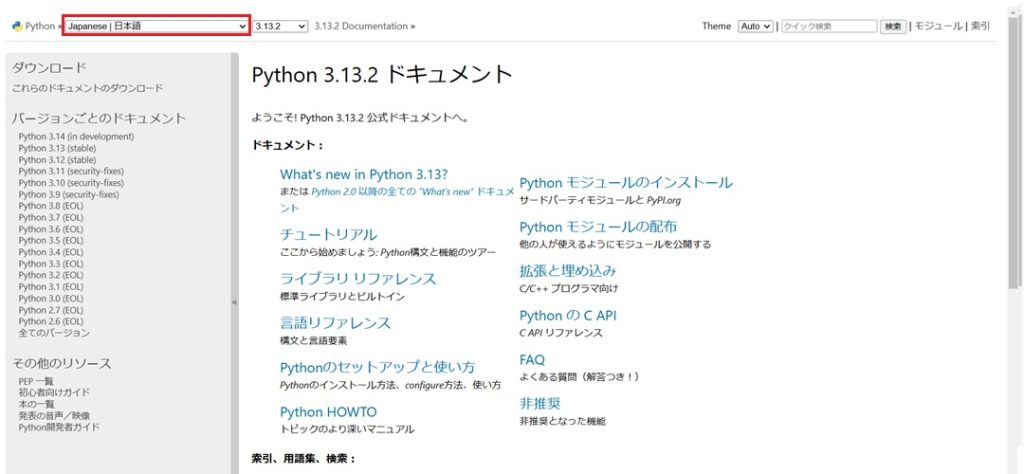Image resolution: width=1024 pixels, height=474 pixels.
Task: Click the Theme label text
Action: point(716,26)
